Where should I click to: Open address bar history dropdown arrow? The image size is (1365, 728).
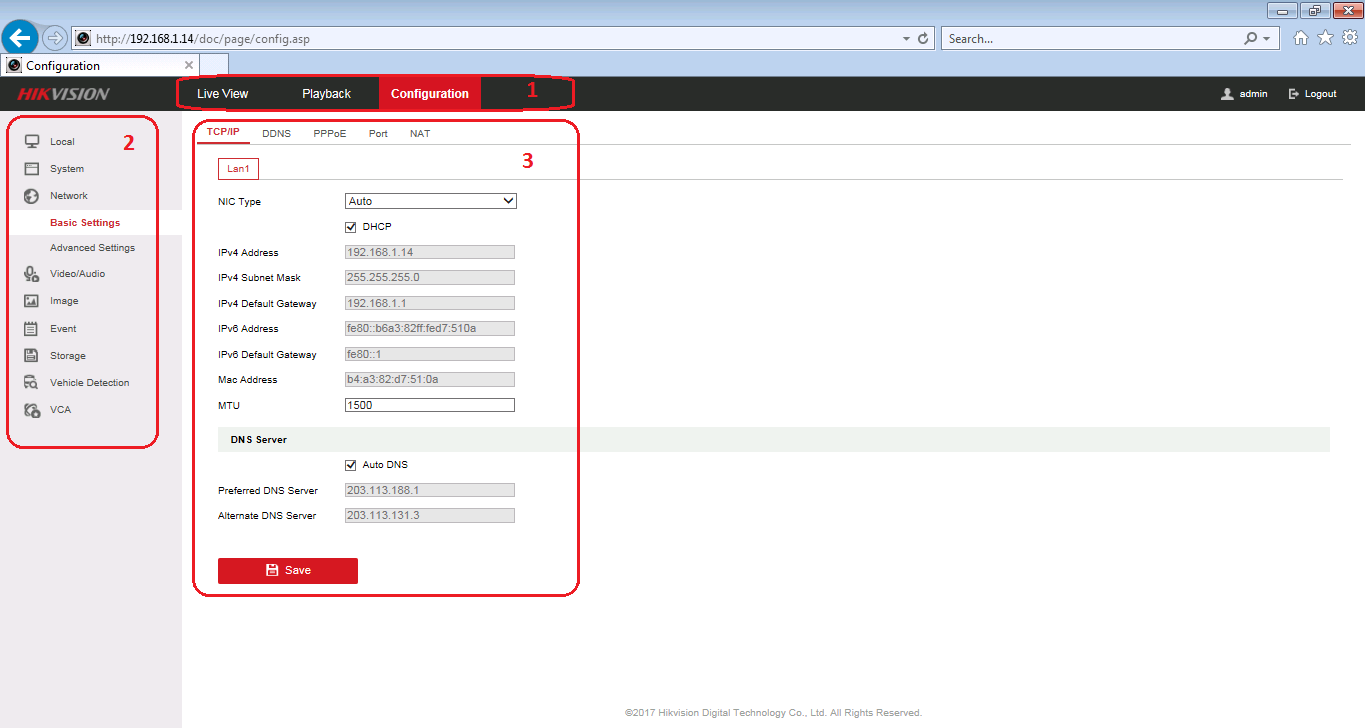906,39
